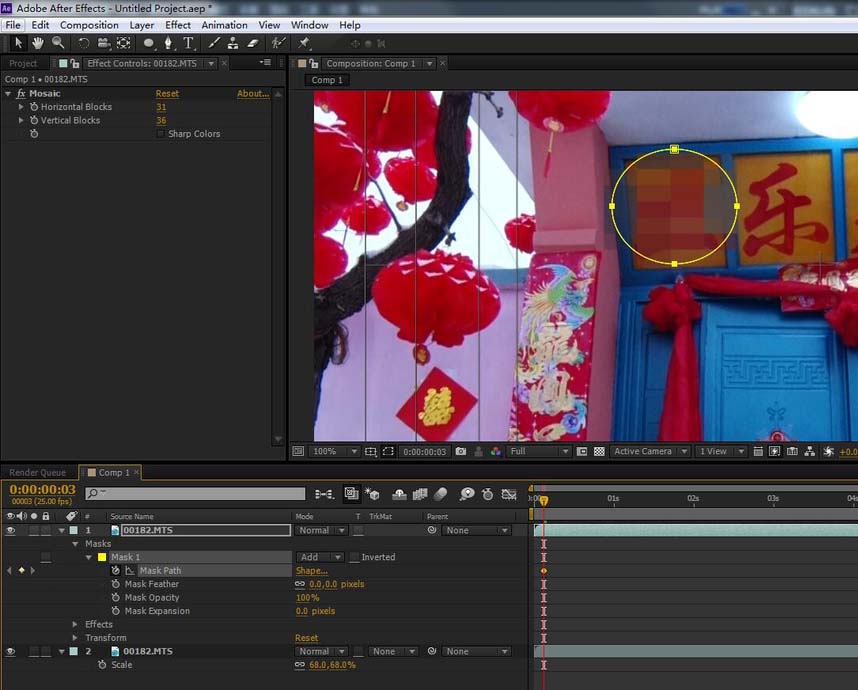The width and height of the screenshot is (858, 690).
Task: Select the Eraser tool
Action: click(252, 43)
